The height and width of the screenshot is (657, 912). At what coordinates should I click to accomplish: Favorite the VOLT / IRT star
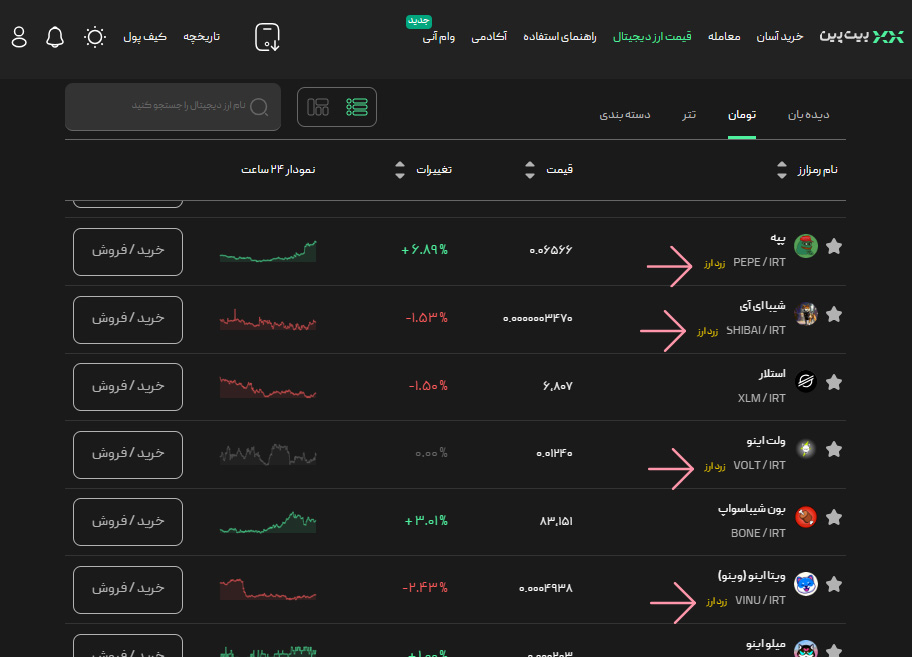tap(834, 449)
